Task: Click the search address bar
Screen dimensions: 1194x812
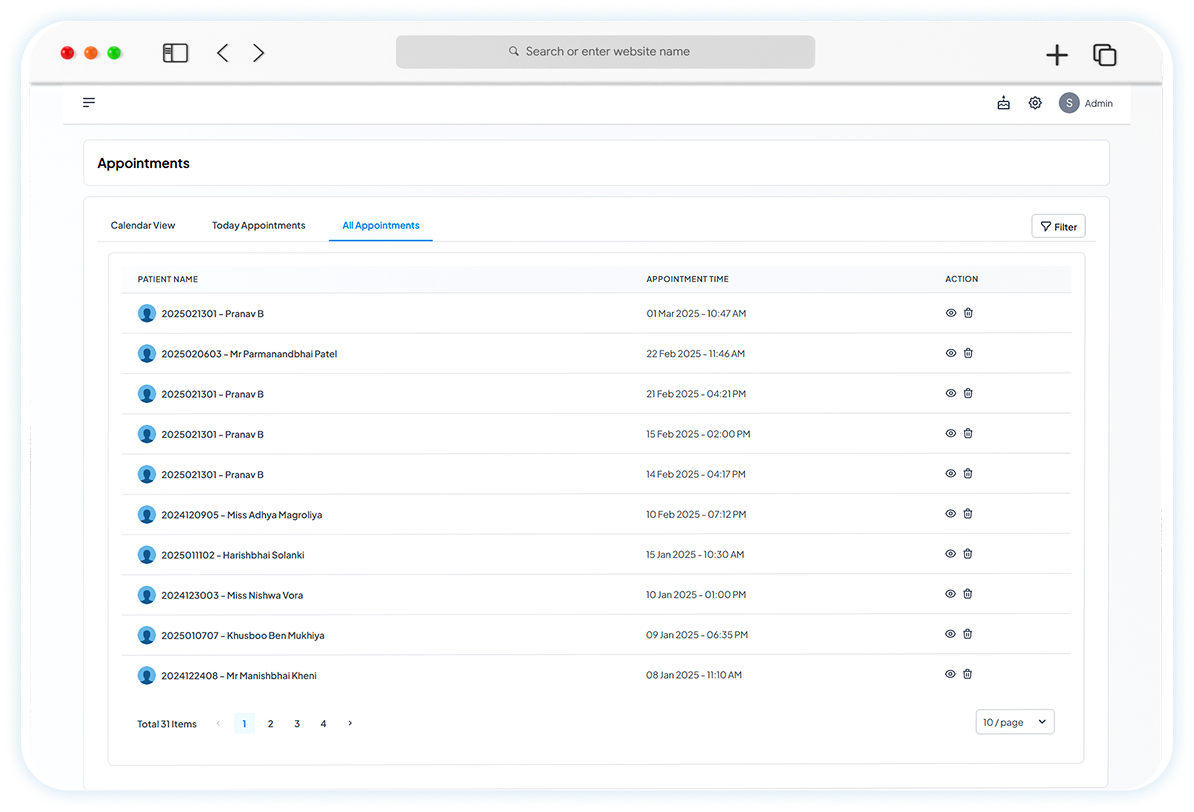Action: click(605, 52)
